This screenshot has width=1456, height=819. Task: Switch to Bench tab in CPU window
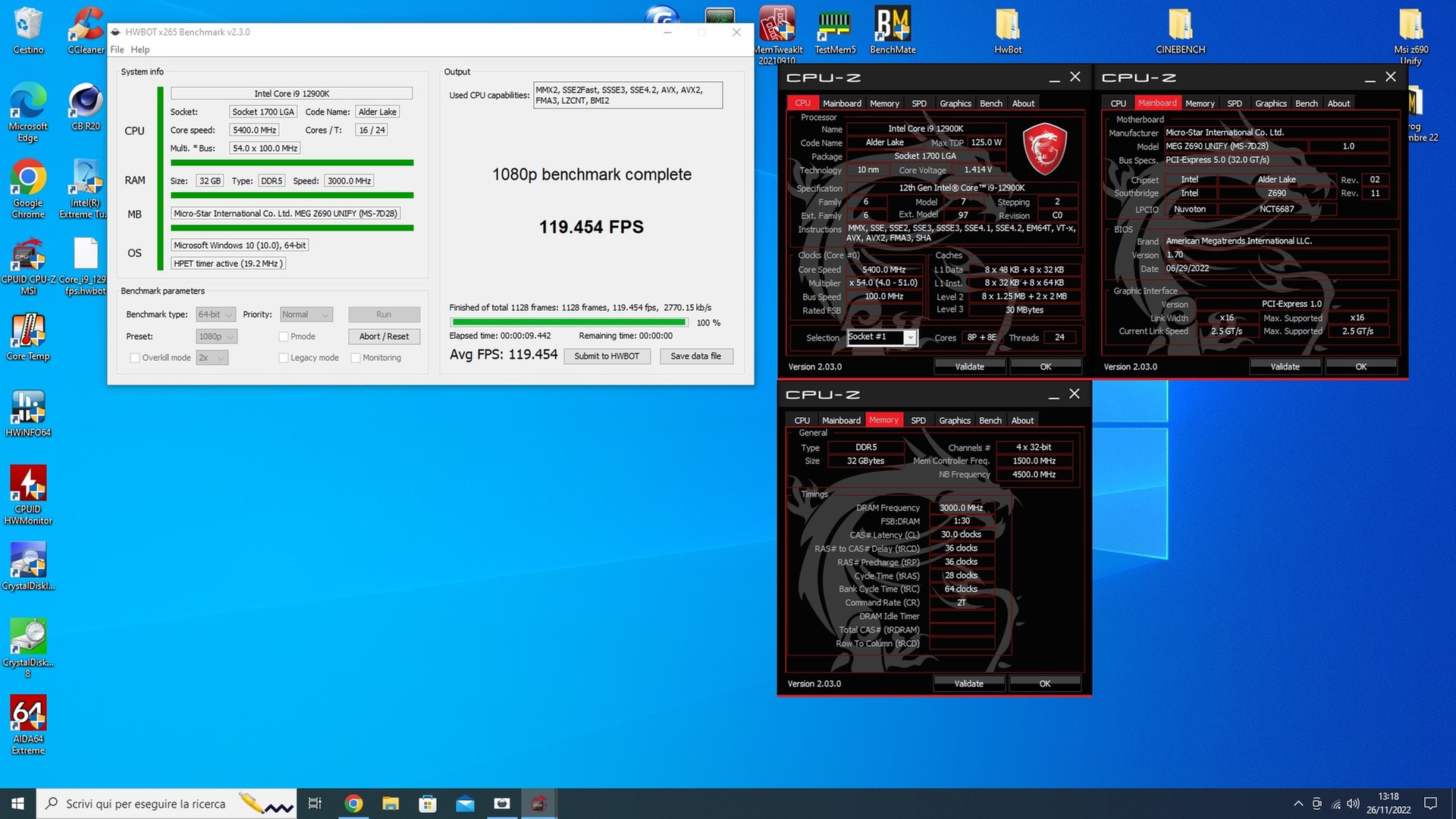991,103
